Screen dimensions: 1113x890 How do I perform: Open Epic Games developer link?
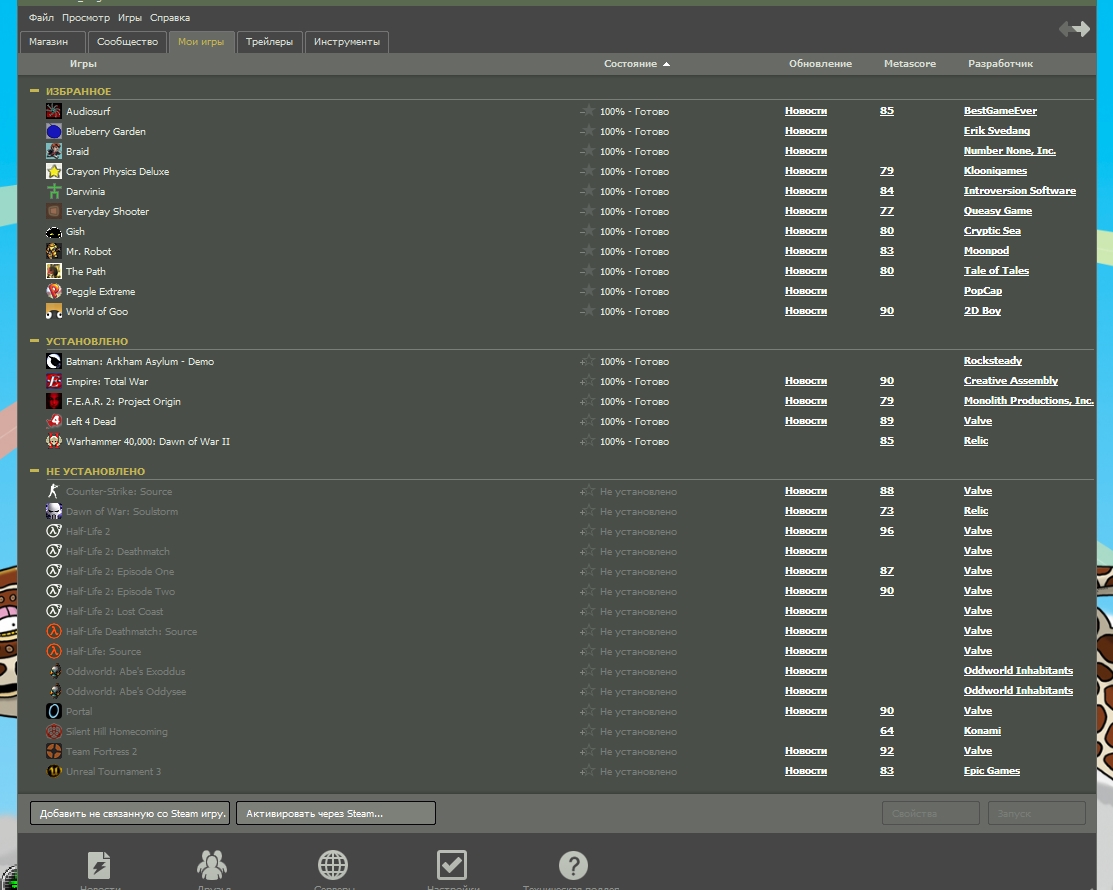pyautogui.click(x=992, y=770)
